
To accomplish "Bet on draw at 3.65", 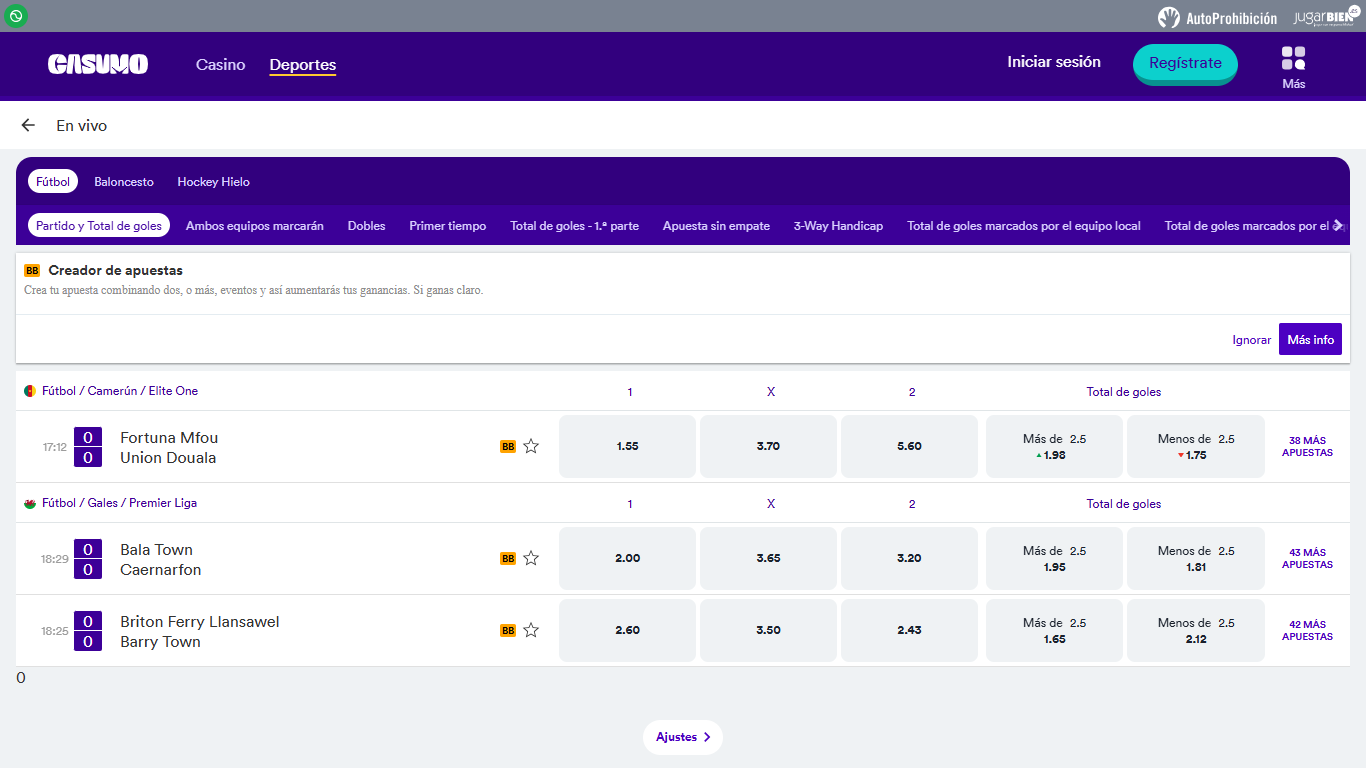I will click(768, 558).
